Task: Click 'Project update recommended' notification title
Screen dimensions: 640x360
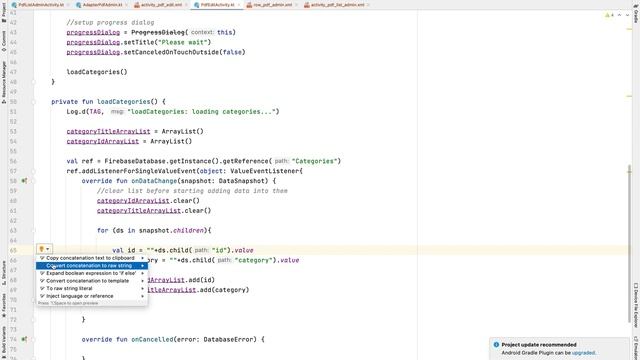Action: coord(539,344)
